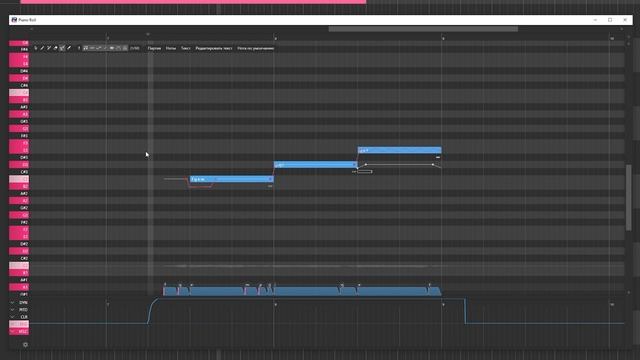The height and width of the screenshot is (360, 640).
Task: Click the blue note on C3 row
Action: click(231, 179)
